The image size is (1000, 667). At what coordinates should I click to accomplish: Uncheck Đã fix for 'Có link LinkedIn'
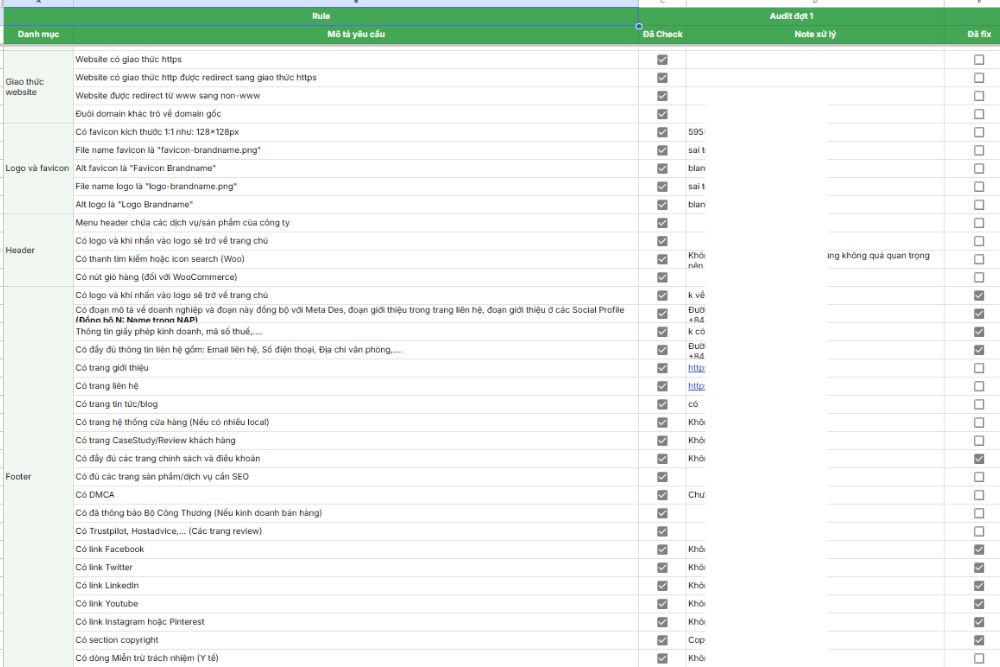pyautogui.click(x=979, y=586)
